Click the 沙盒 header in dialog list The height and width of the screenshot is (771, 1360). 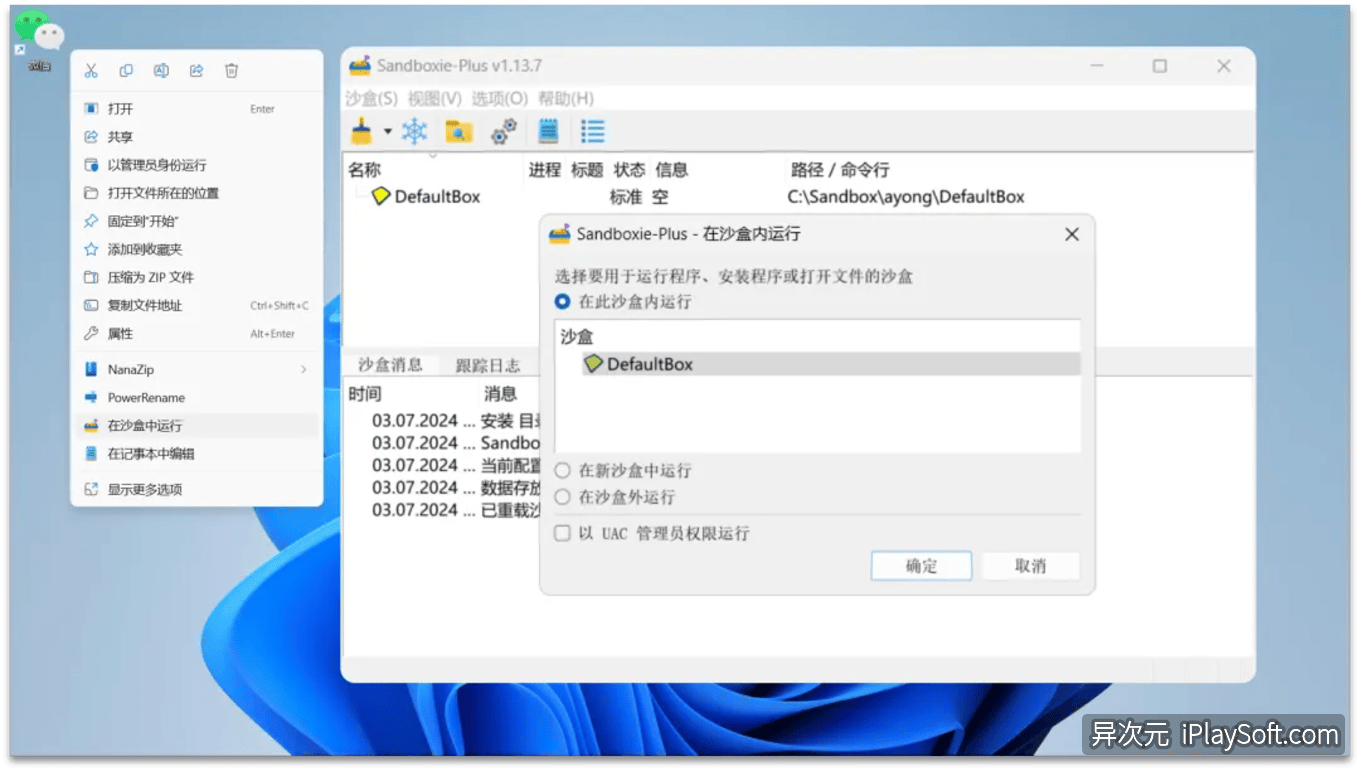pyautogui.click(x=577, y=338)
